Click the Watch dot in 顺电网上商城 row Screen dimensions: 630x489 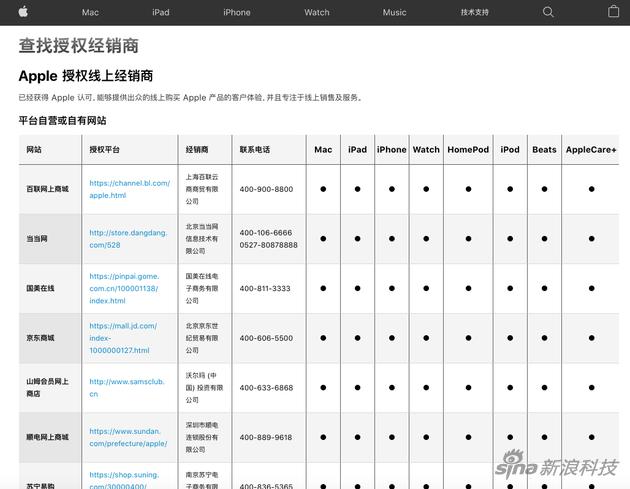coord(426,437)
